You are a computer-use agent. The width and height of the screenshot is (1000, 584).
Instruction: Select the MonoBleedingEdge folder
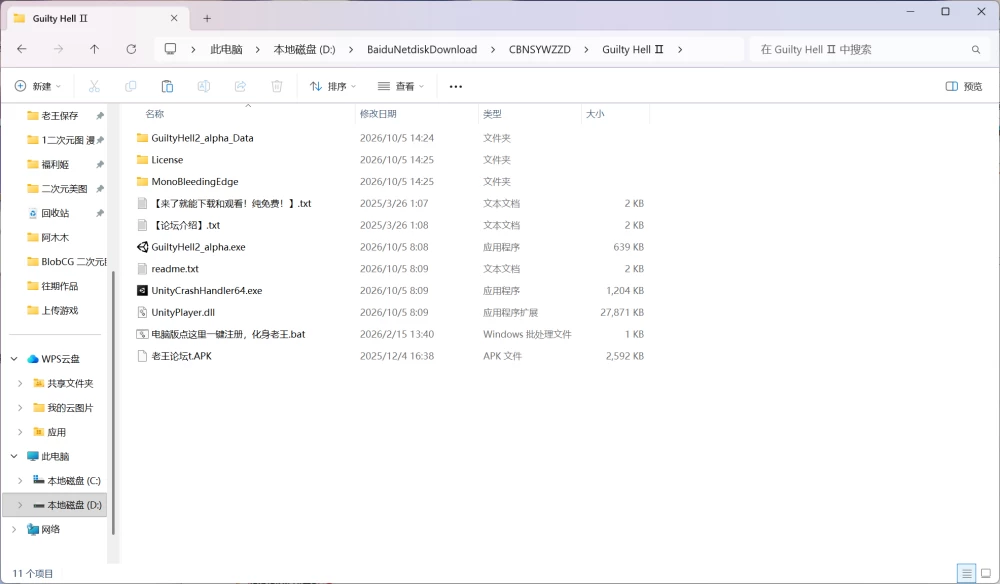coord(195,182)
